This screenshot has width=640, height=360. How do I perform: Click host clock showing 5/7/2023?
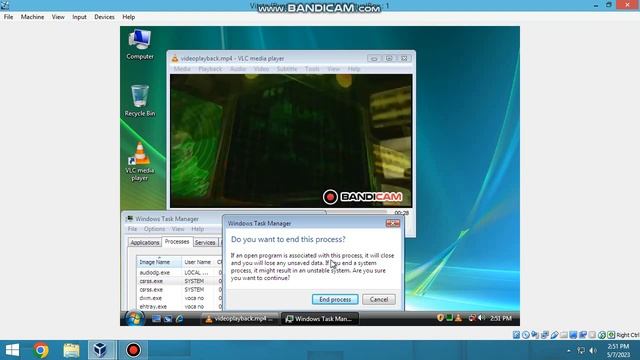pos(618,351)
